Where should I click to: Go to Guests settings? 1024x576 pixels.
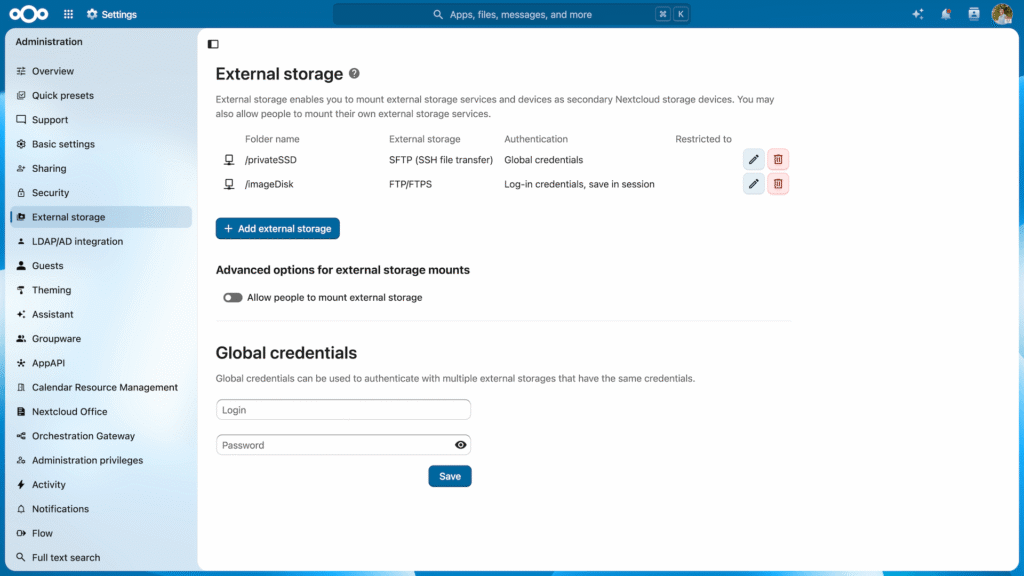[101, 266]
